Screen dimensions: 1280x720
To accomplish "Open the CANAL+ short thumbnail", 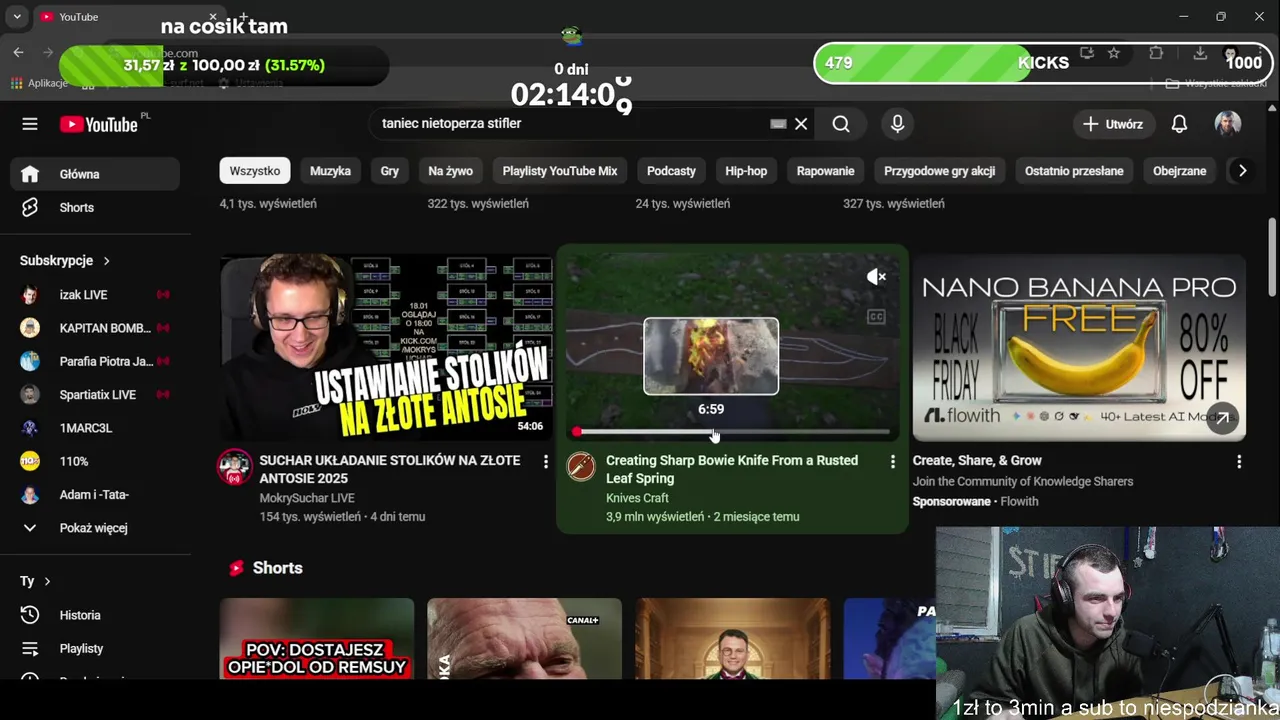I will point(524,639).
